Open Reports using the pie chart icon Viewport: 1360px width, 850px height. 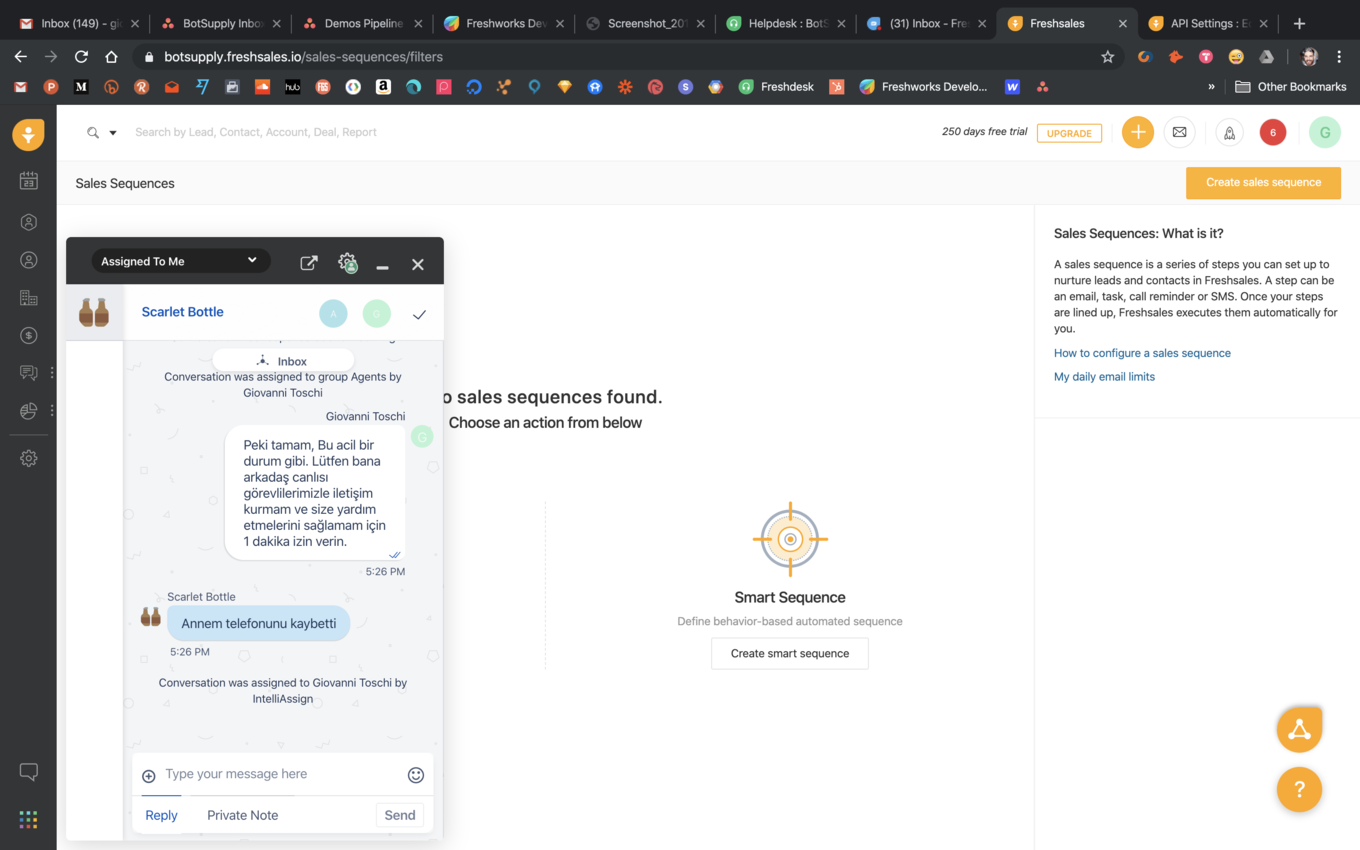click(28, 410)
